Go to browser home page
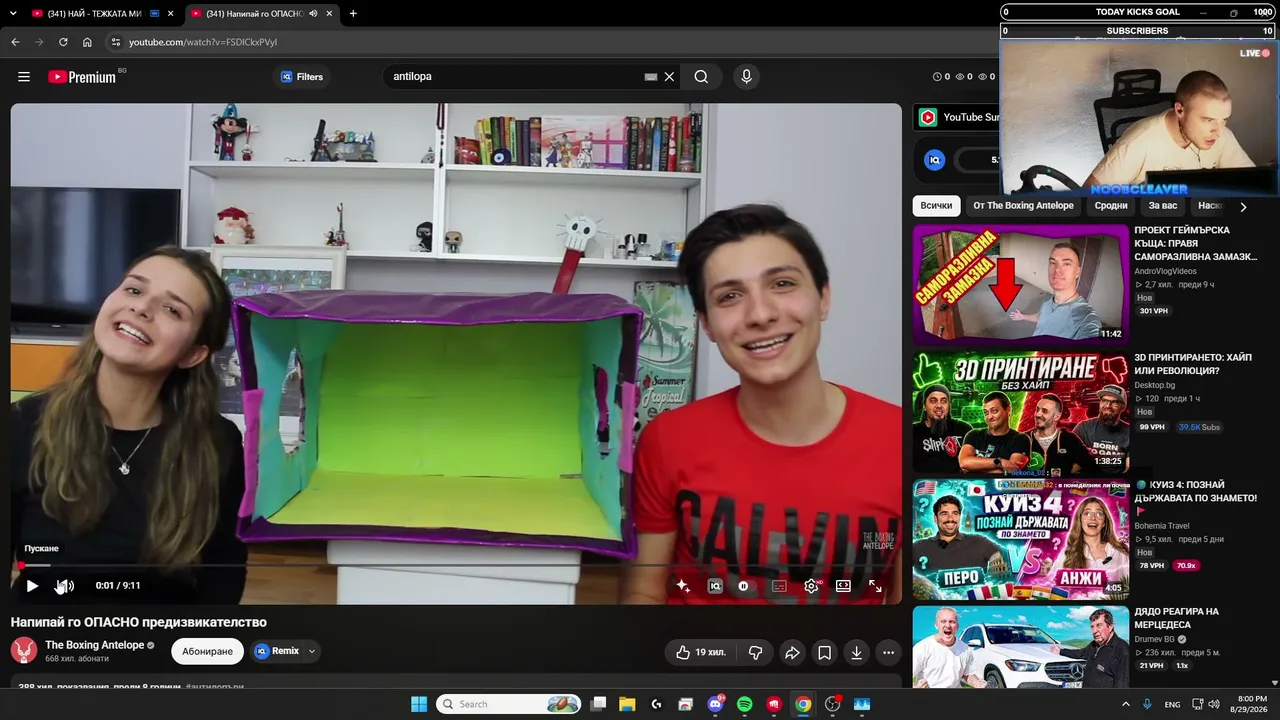Image resolution: width=1280 pixels, height=720 pixels. [x=87, y=42]
